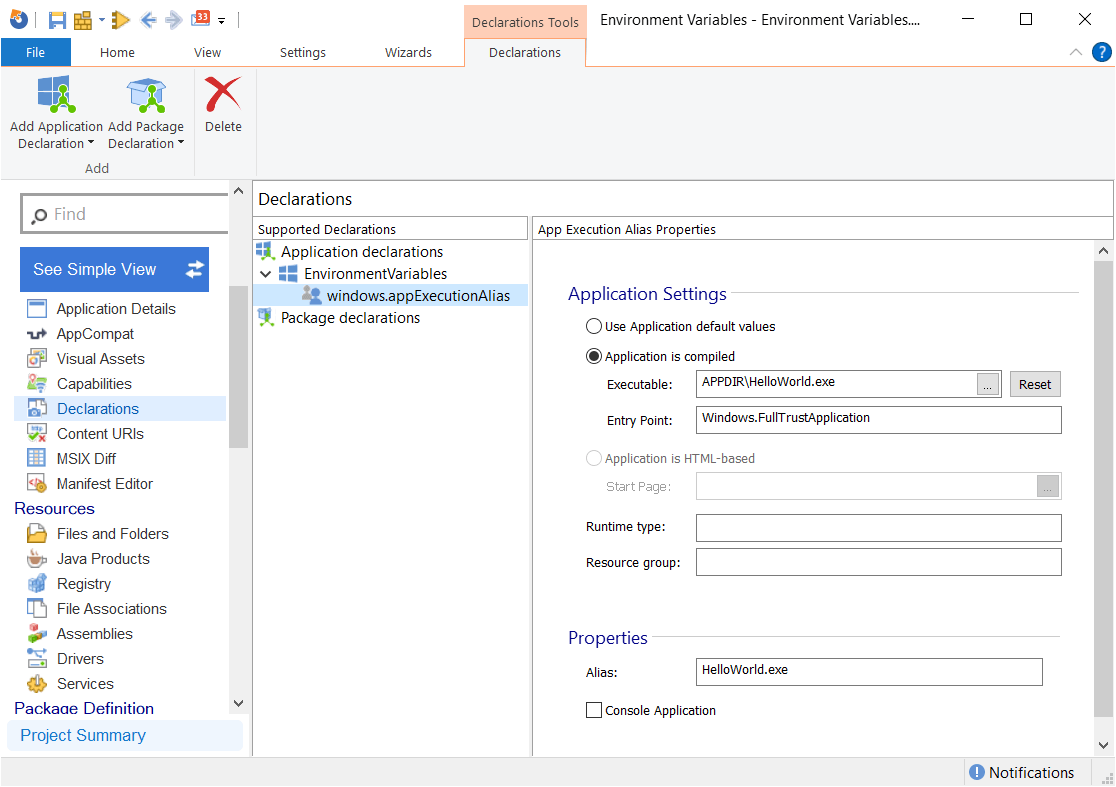
Task: Open Java Products in sidebar
Action: pyautogui.click(x=103, y=559)
